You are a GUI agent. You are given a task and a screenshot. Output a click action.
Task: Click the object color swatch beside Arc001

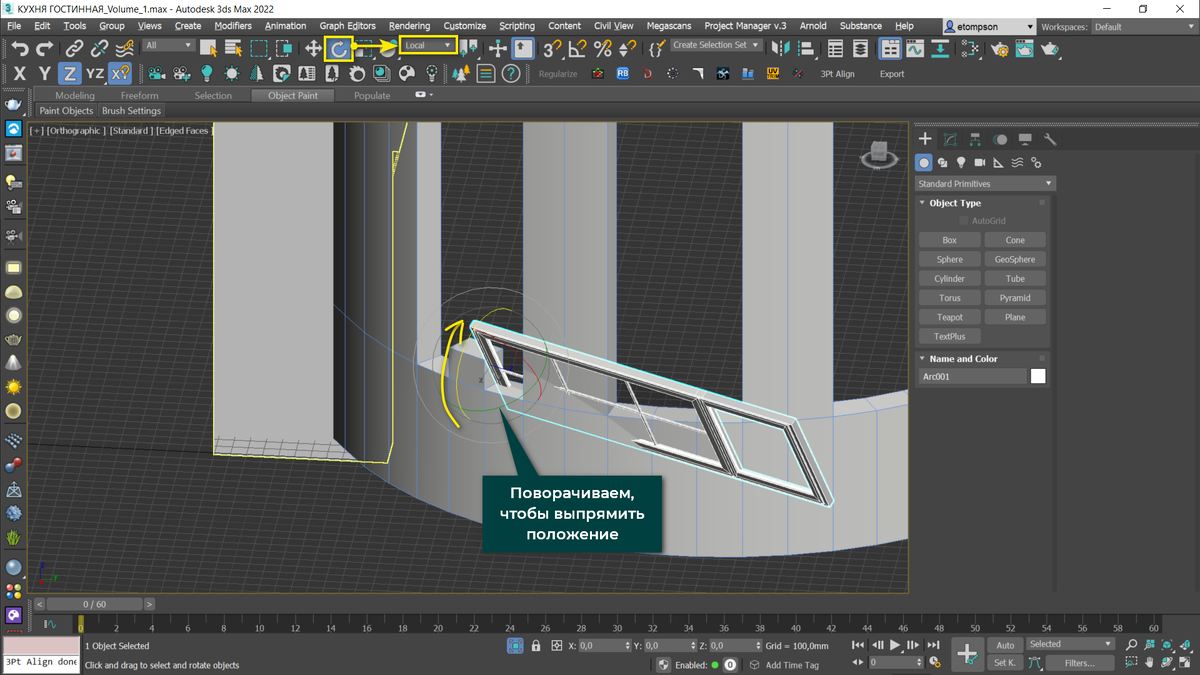[1038, 377]
